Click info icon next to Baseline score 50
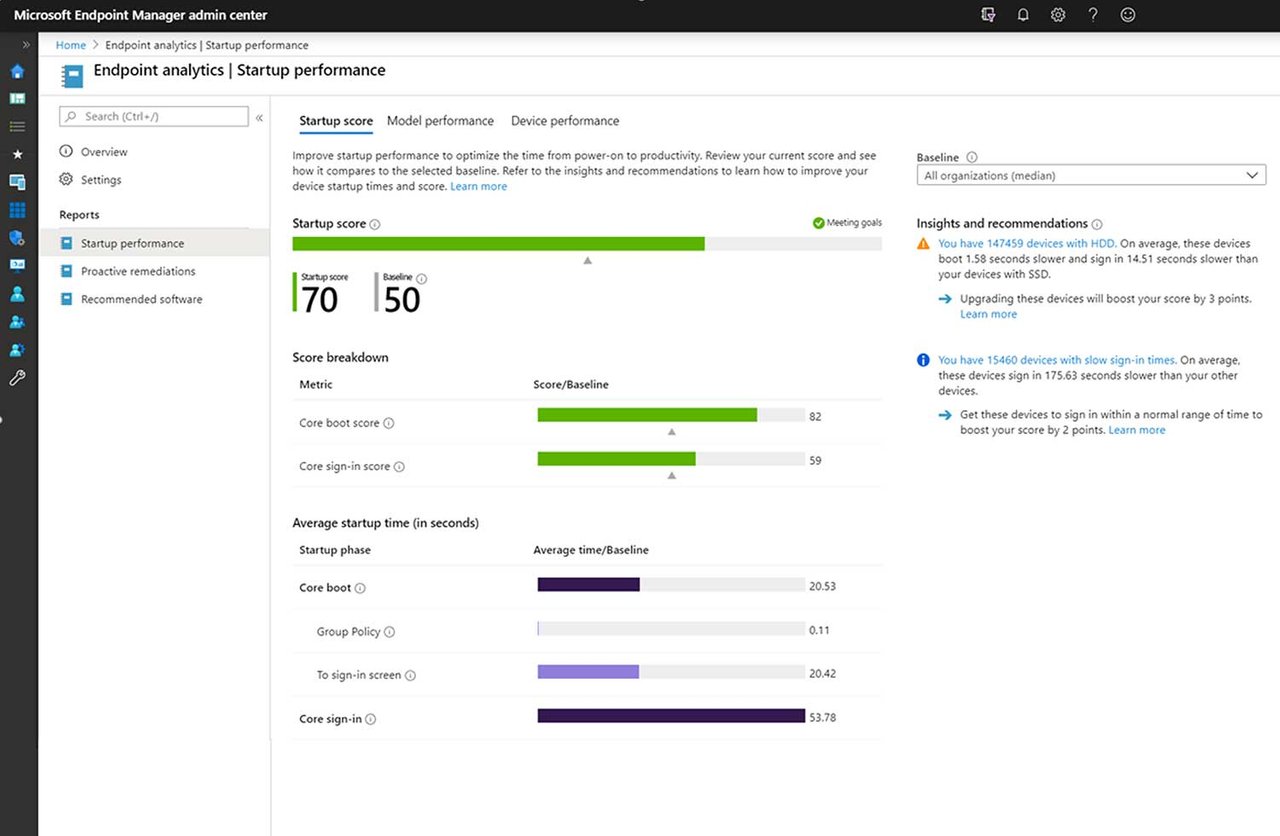 coord(421,279)
